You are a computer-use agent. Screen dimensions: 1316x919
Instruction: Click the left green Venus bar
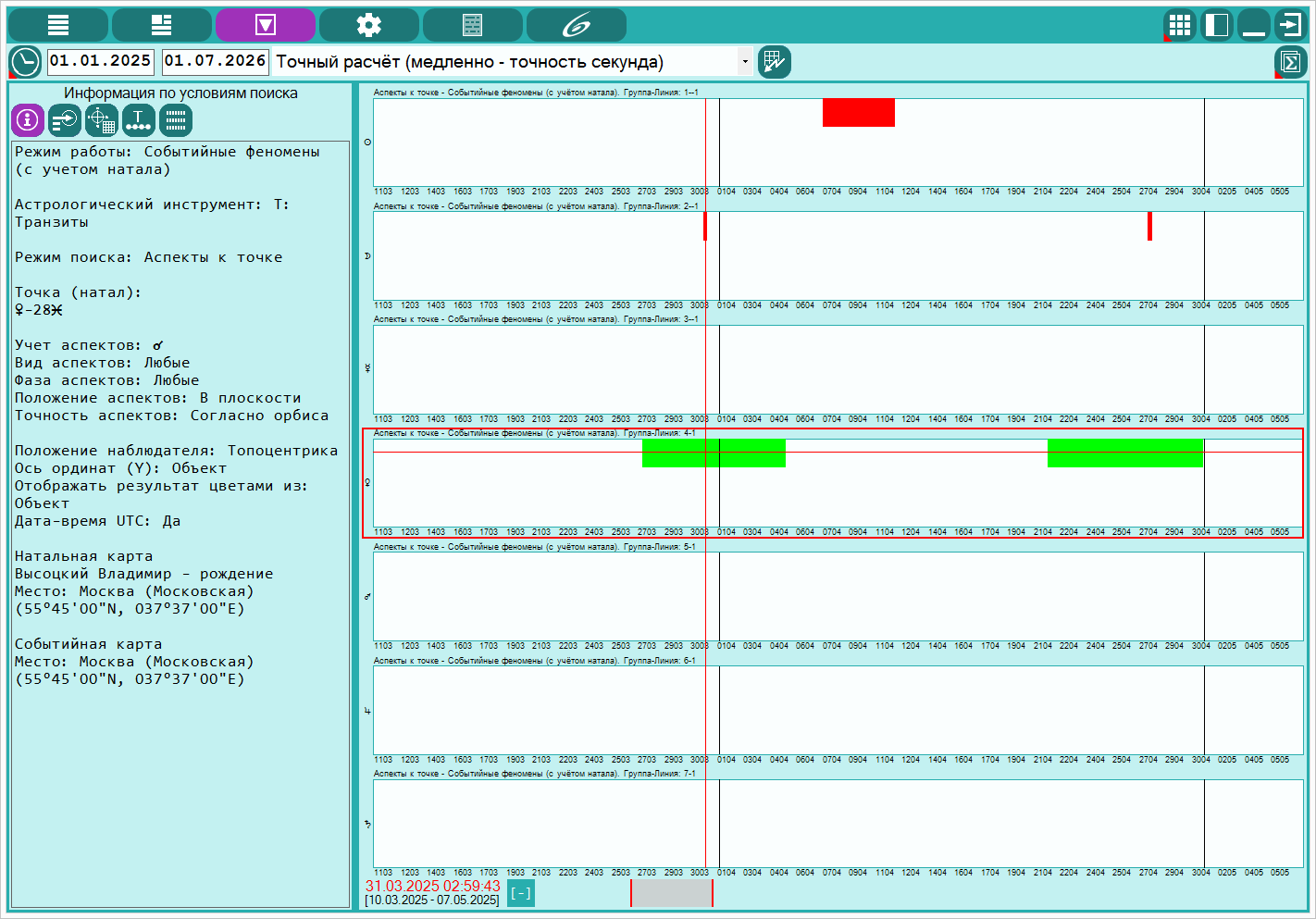pyautogui.click(x=714, y=453)
